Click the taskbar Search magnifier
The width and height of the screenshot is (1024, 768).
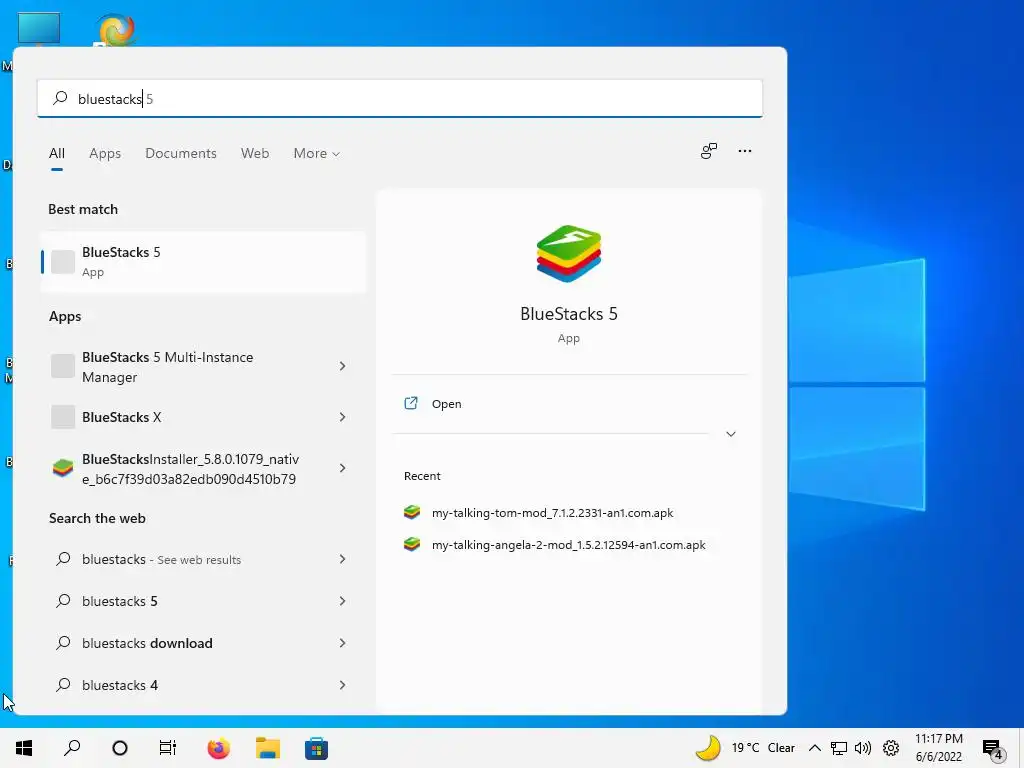[72, 748]
